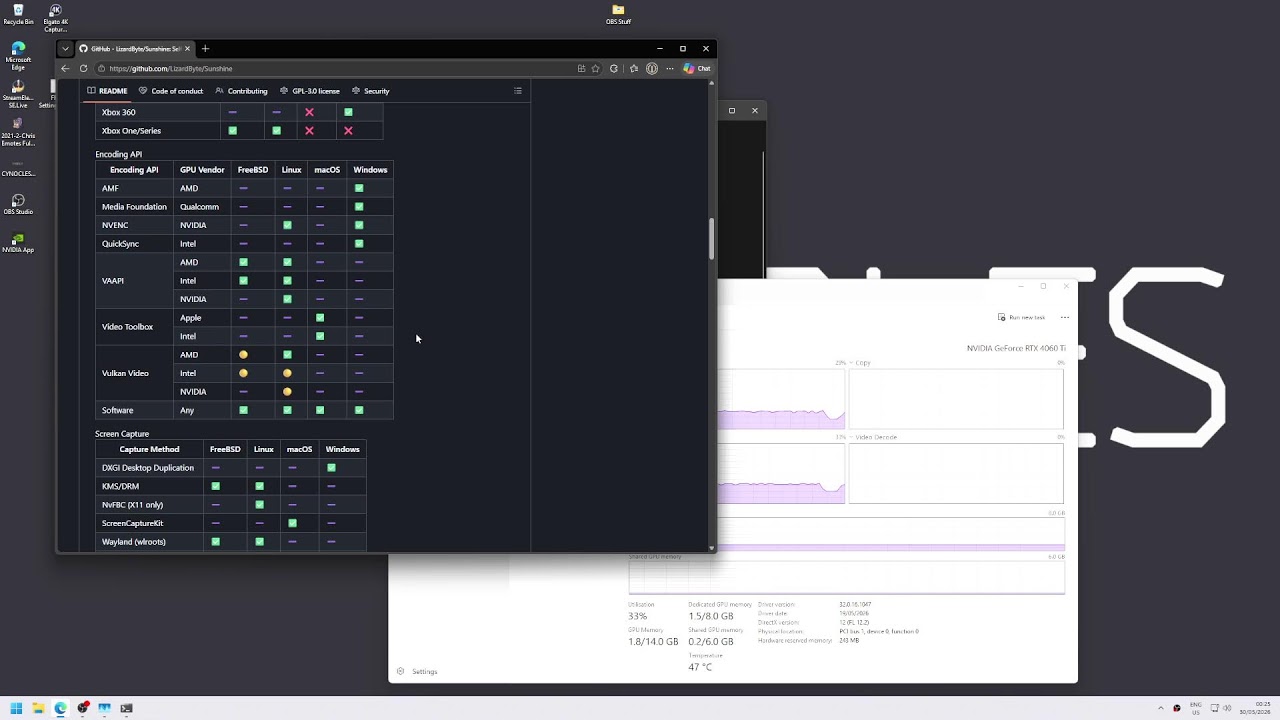
Task: Open the Copy graph dropdown in Task Manager
Action: [x=861, y=363]
